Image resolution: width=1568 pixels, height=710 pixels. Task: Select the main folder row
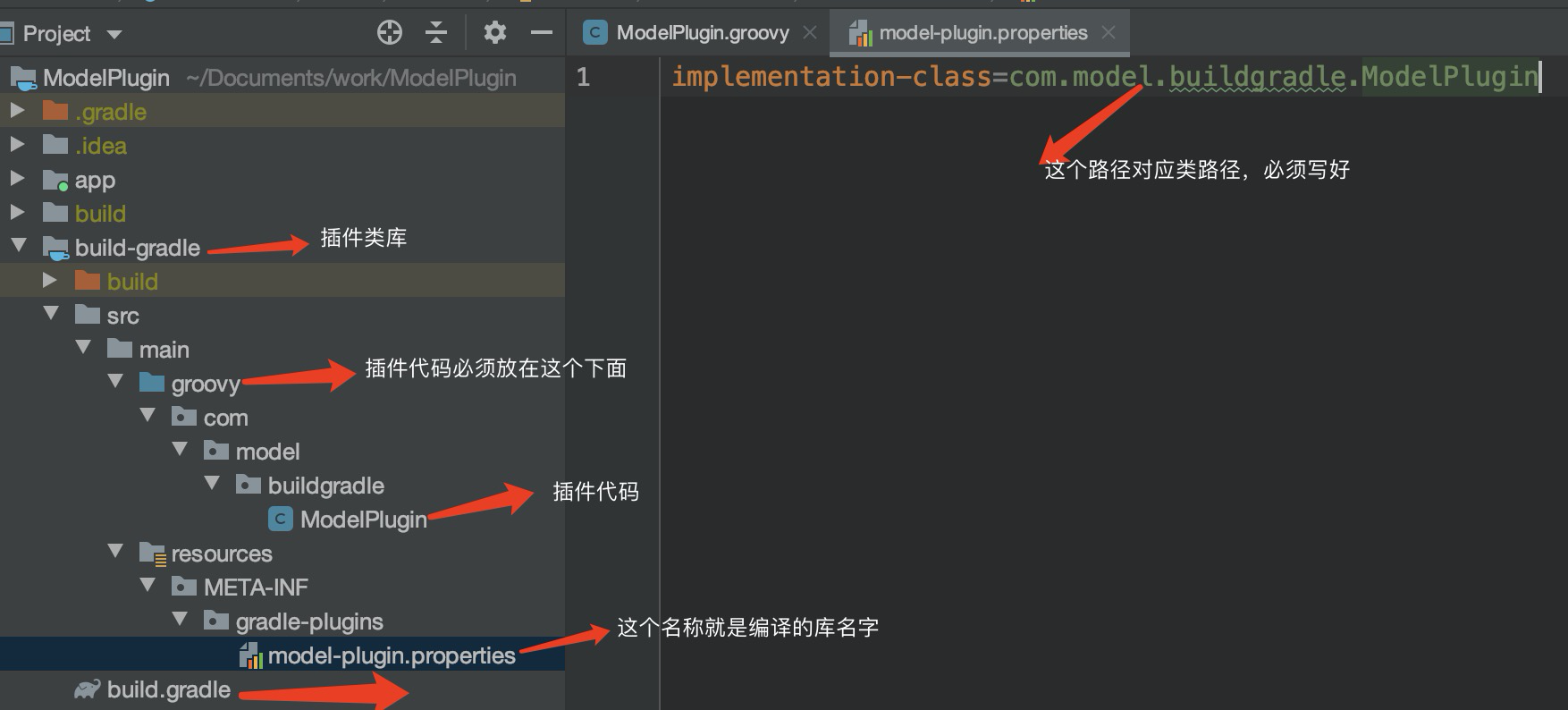tap(282, 350)
